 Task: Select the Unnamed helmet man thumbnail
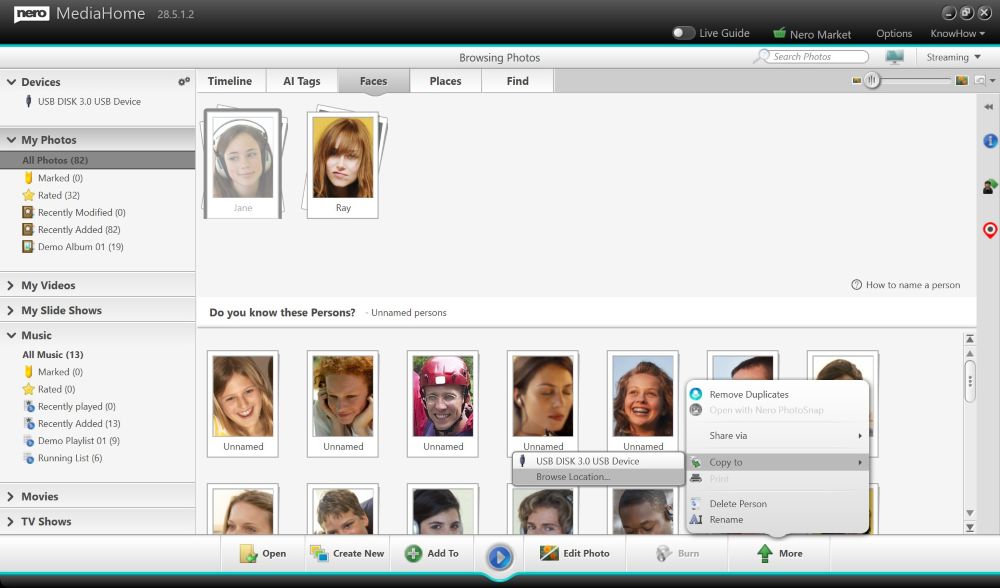(x=443, y=404)
